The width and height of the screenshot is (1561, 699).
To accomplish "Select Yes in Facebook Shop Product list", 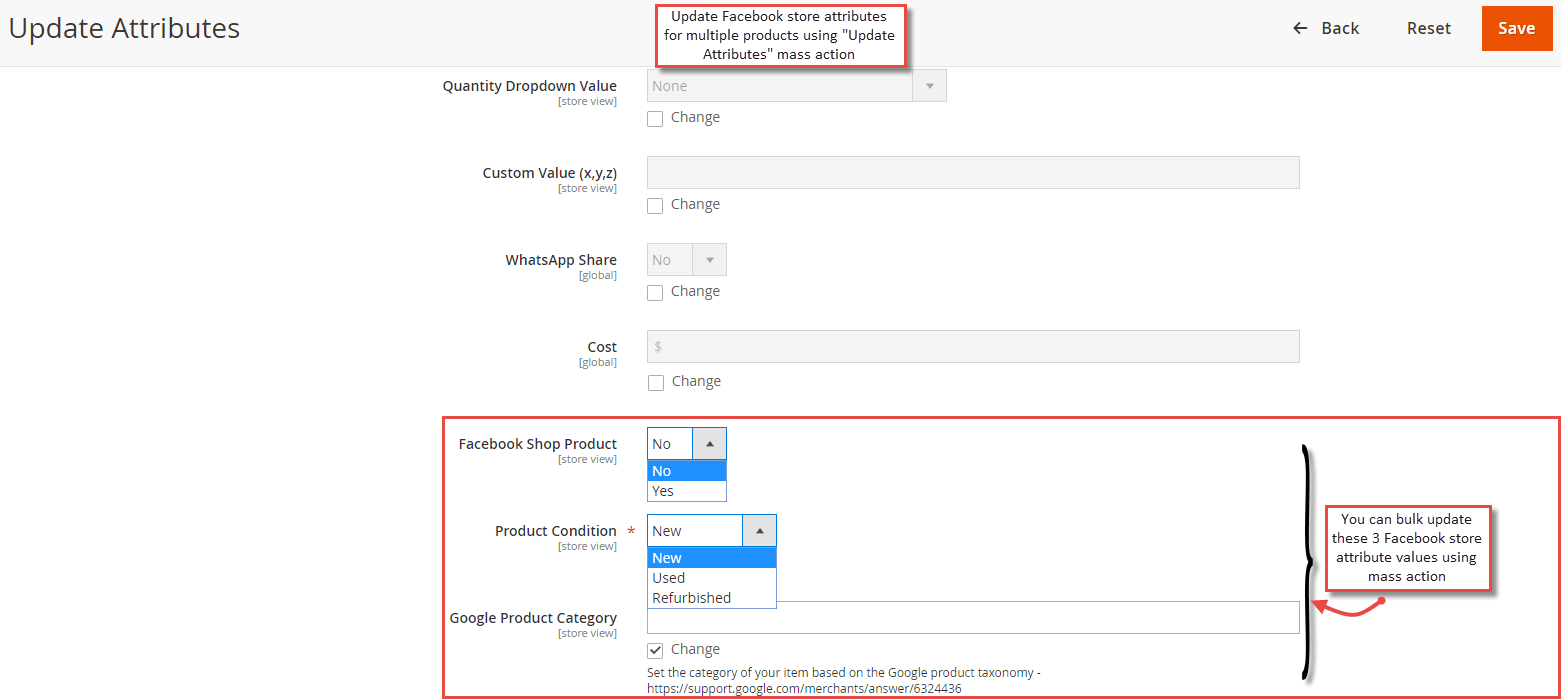I will tap(686, 491).
